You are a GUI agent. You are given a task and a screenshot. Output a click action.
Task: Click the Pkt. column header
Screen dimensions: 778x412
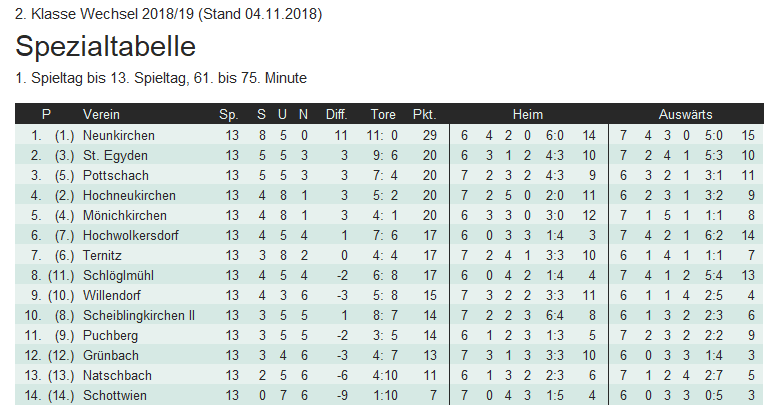(424, 114)
